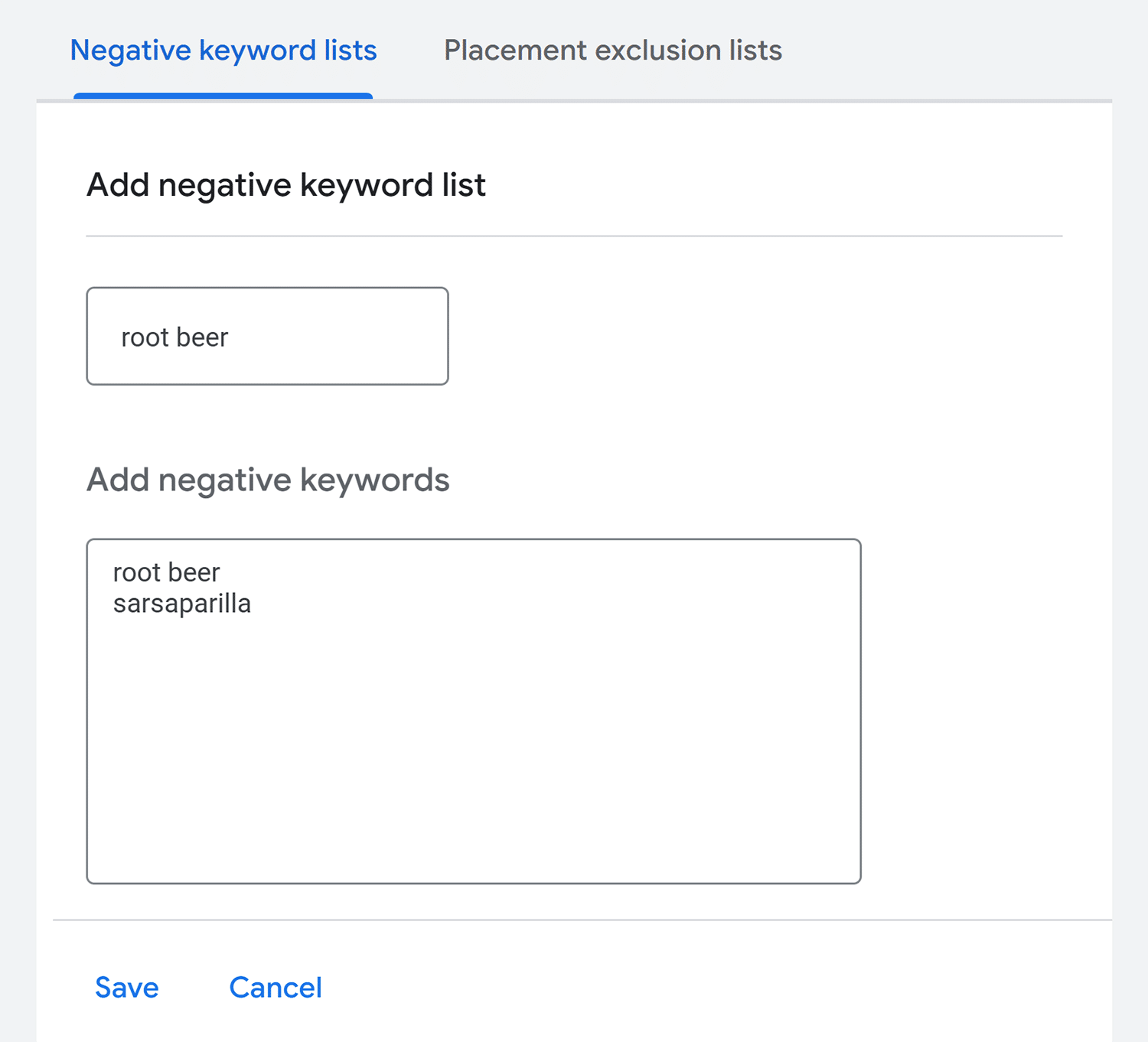Open the Placement exclusion lists tab

click(x=613, y=50)
